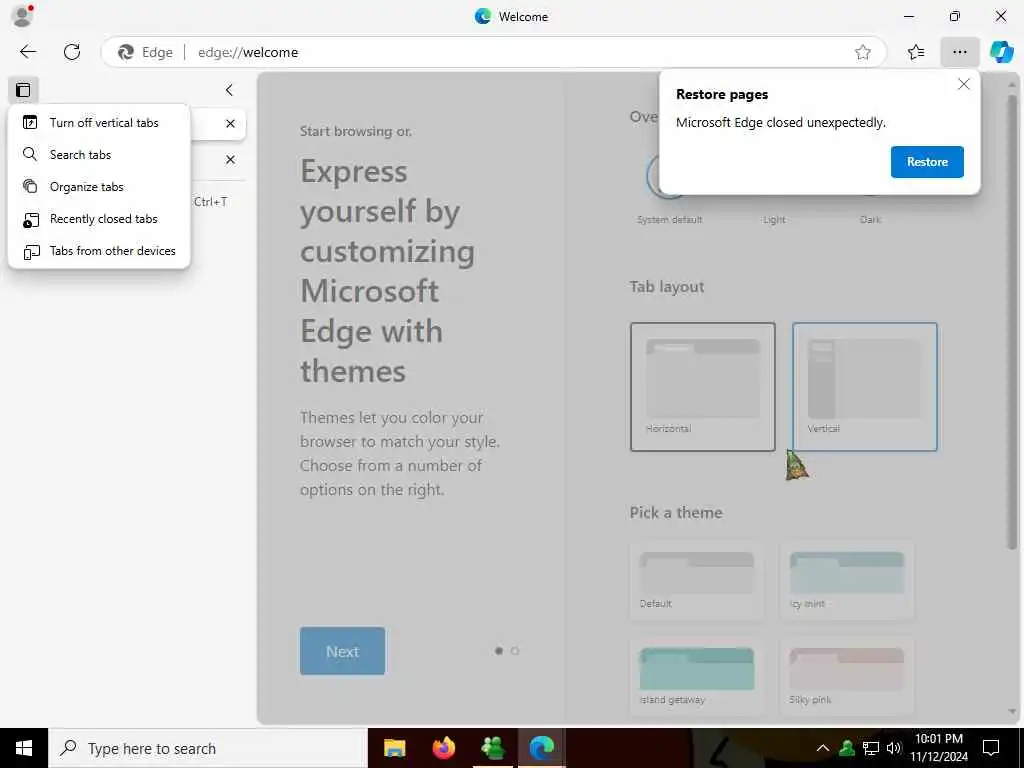Open File Explorer from taskbar

tap(394, 748)
